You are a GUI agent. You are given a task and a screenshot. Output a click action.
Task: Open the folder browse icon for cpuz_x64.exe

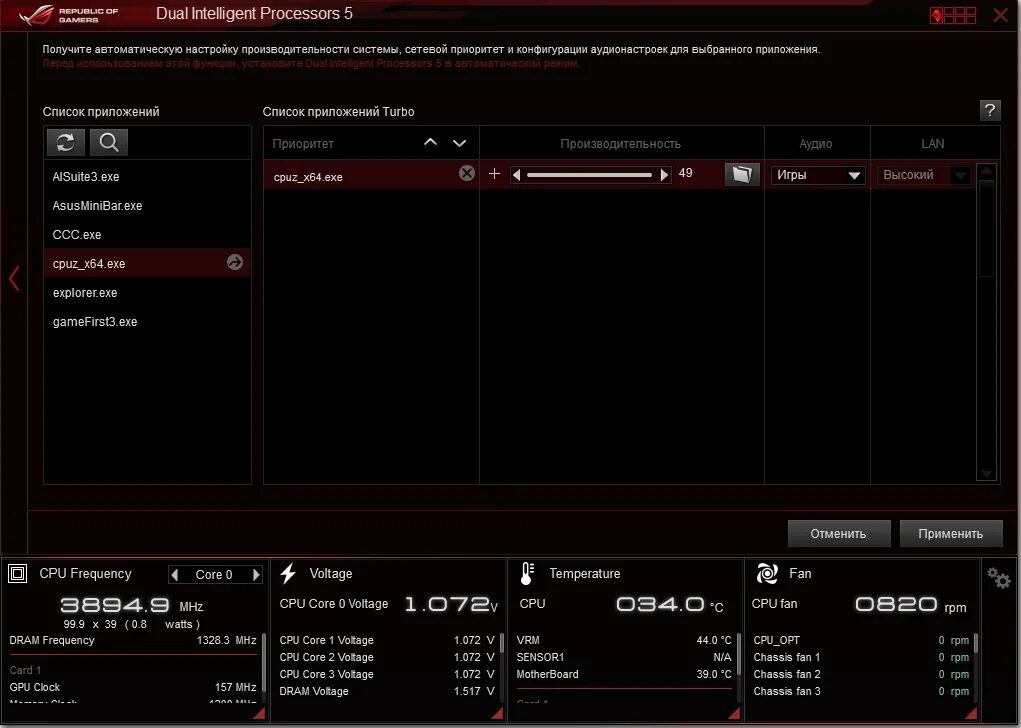[742, 174]
